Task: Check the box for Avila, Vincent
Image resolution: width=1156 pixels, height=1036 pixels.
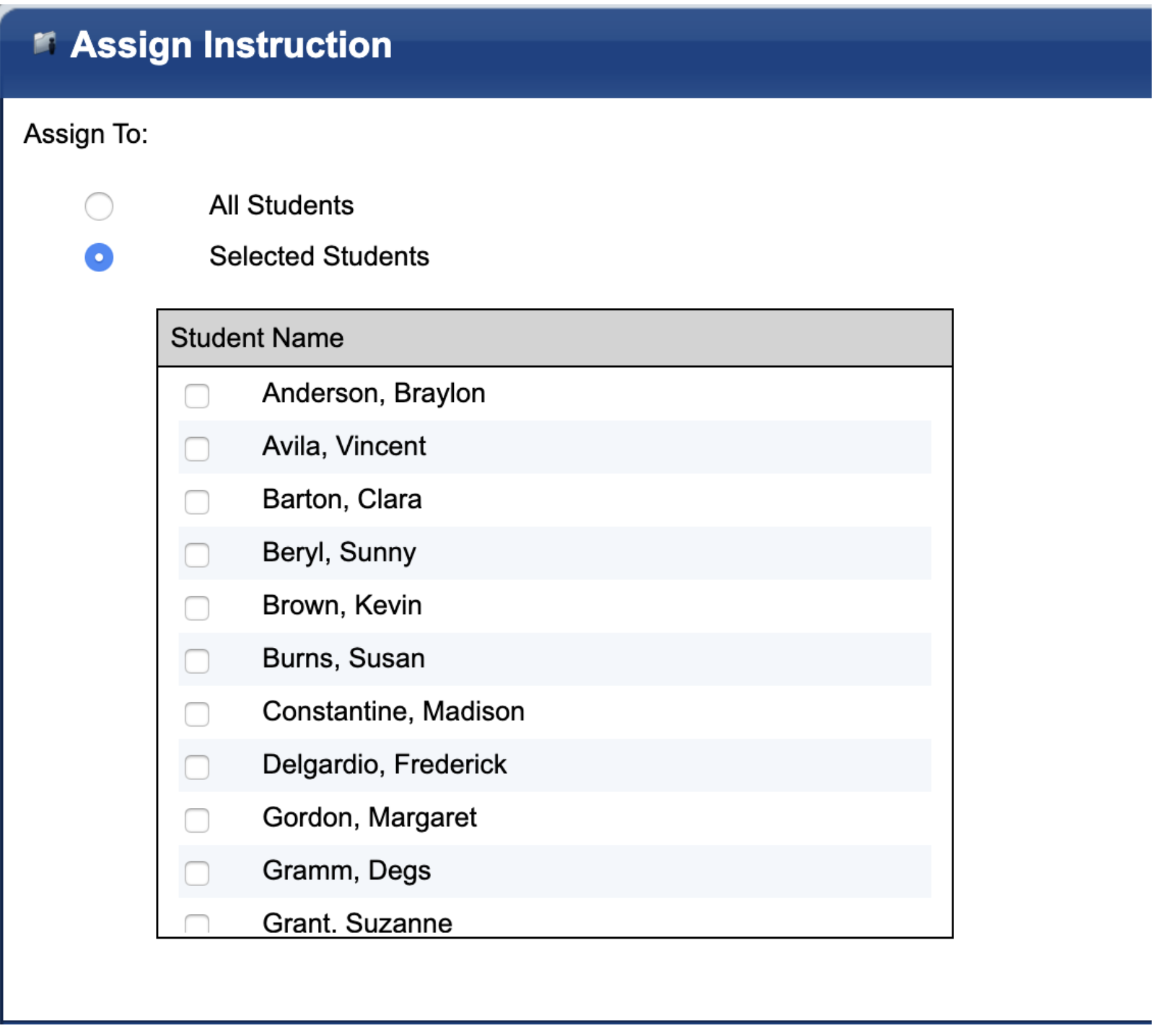Action: tap(196, 448)
